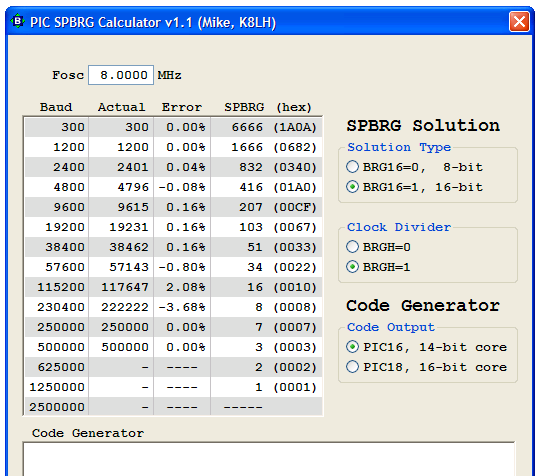
Task: Click the Code Generator output text area
Action: [269, 459]
